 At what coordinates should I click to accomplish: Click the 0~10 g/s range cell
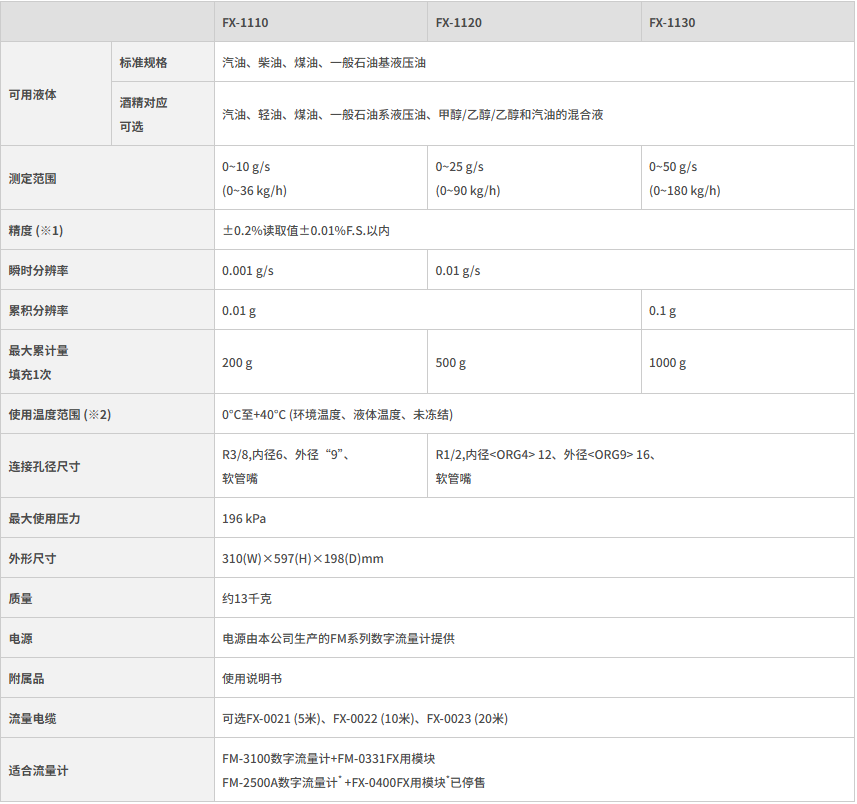[320, 178]
